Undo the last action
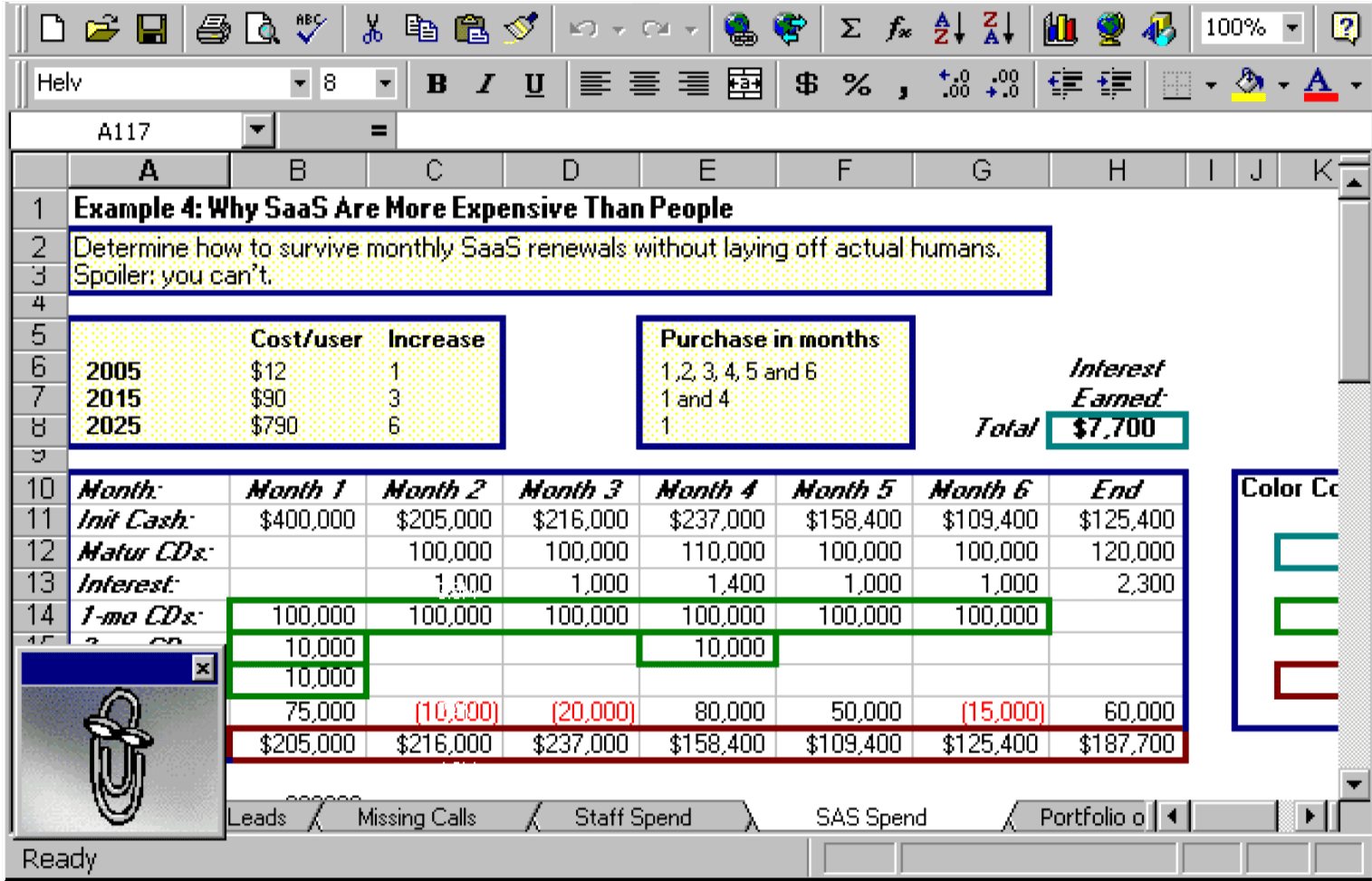 coord(583,29)
